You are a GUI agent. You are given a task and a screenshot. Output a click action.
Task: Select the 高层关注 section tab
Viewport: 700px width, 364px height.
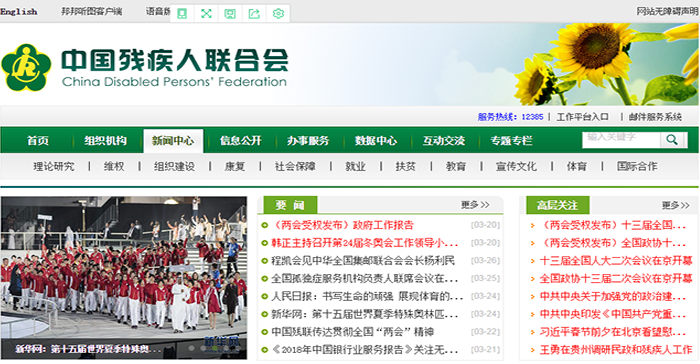point(558,205)
